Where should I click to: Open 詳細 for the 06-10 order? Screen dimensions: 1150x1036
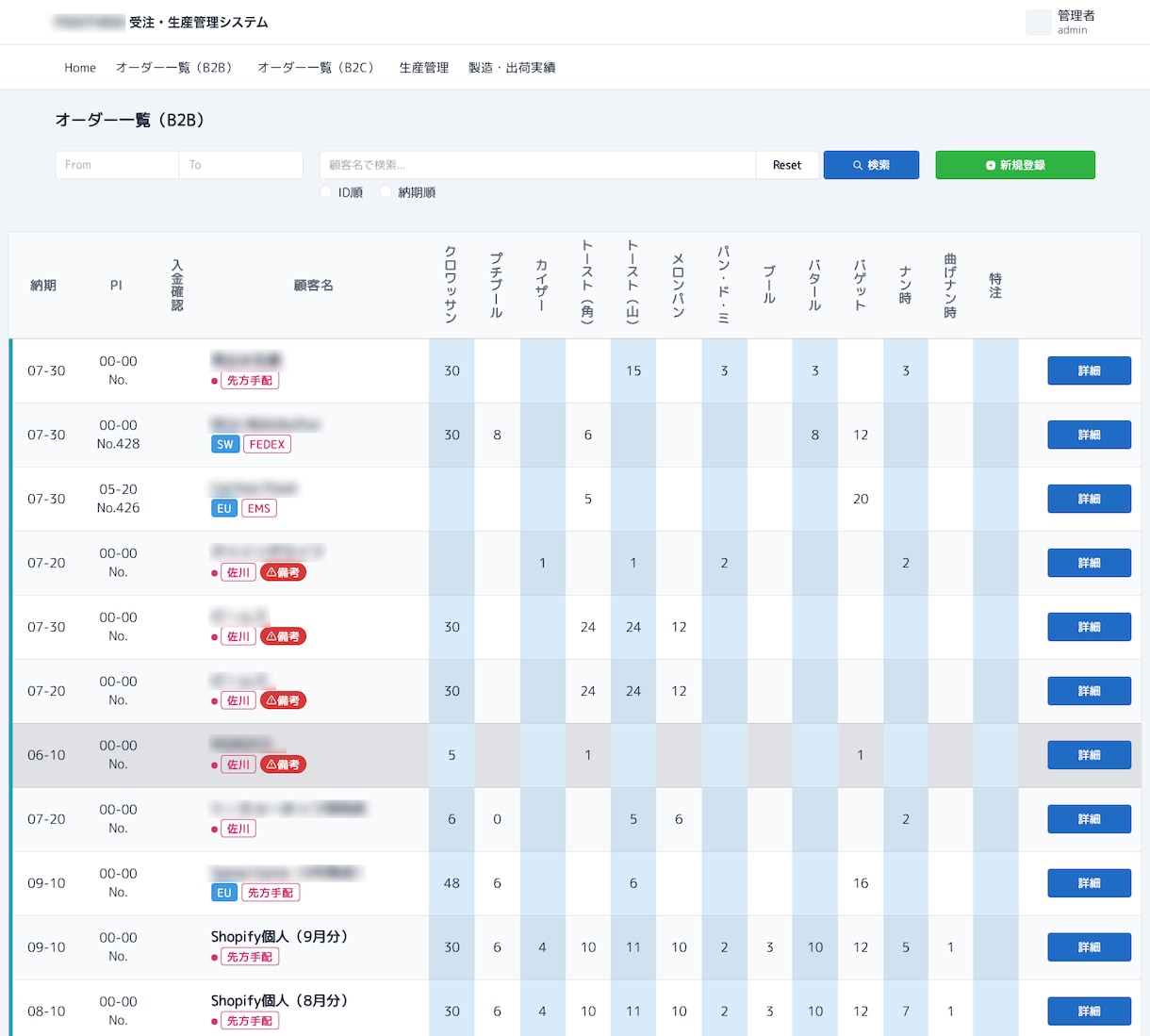[x=1089, y=755]
